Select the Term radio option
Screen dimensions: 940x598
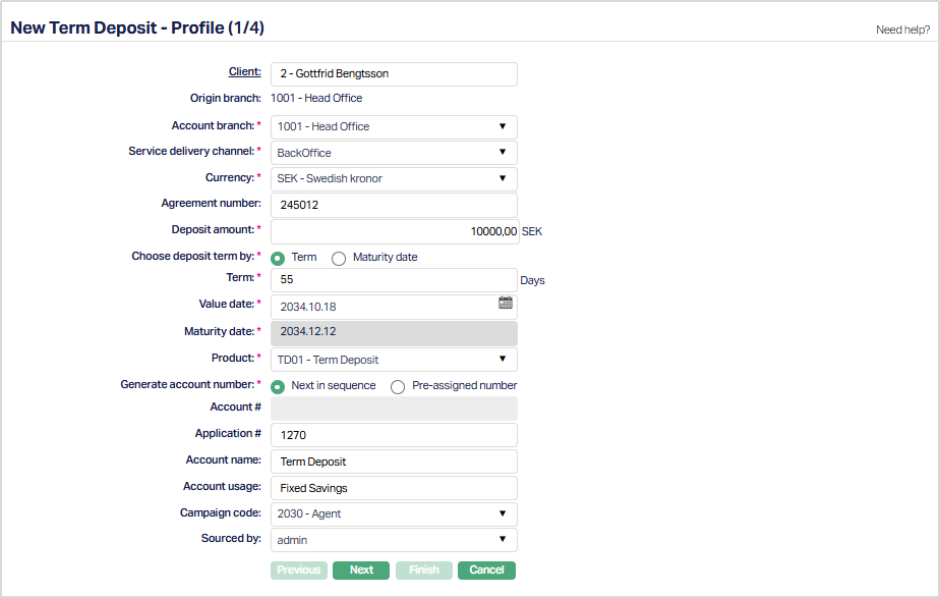point(278,258)
